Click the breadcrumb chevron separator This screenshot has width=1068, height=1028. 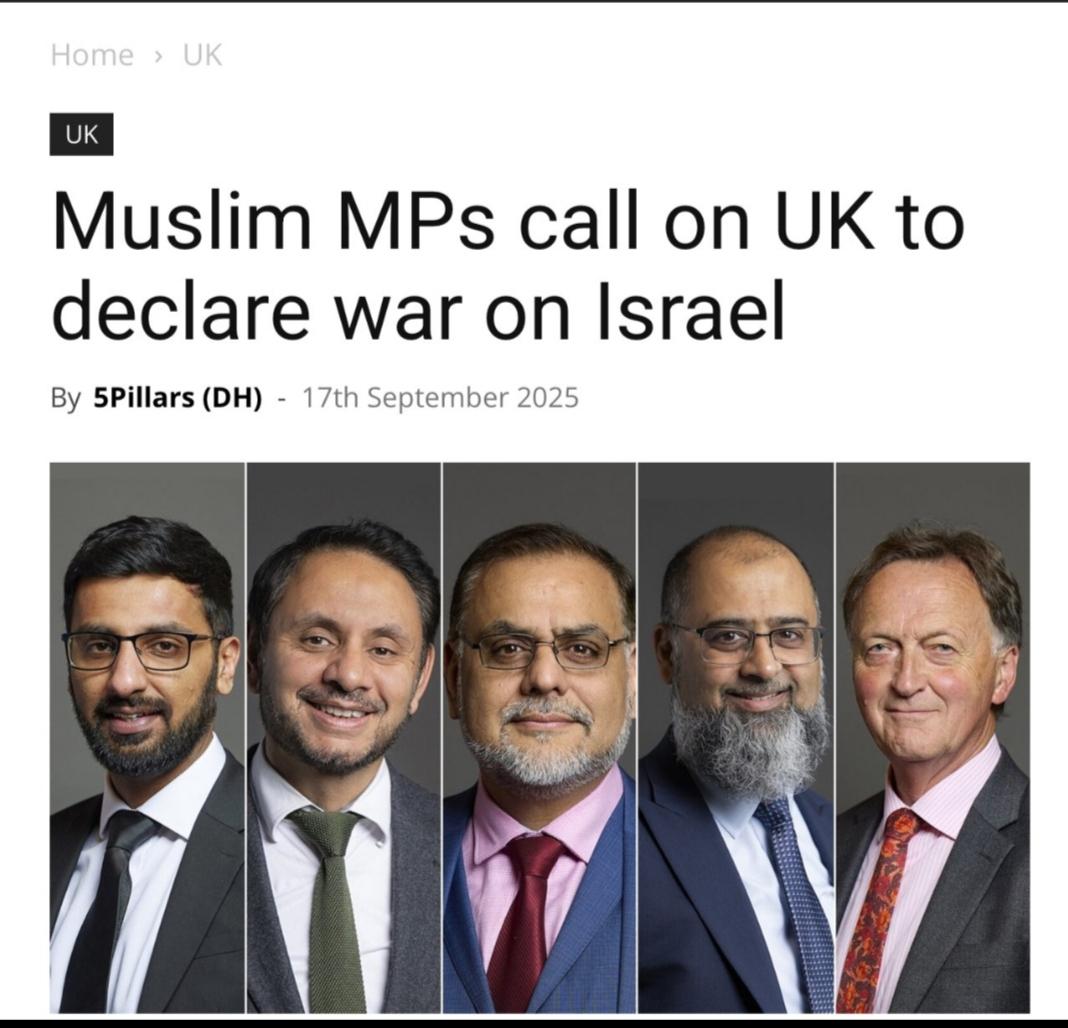coord(158,57)
